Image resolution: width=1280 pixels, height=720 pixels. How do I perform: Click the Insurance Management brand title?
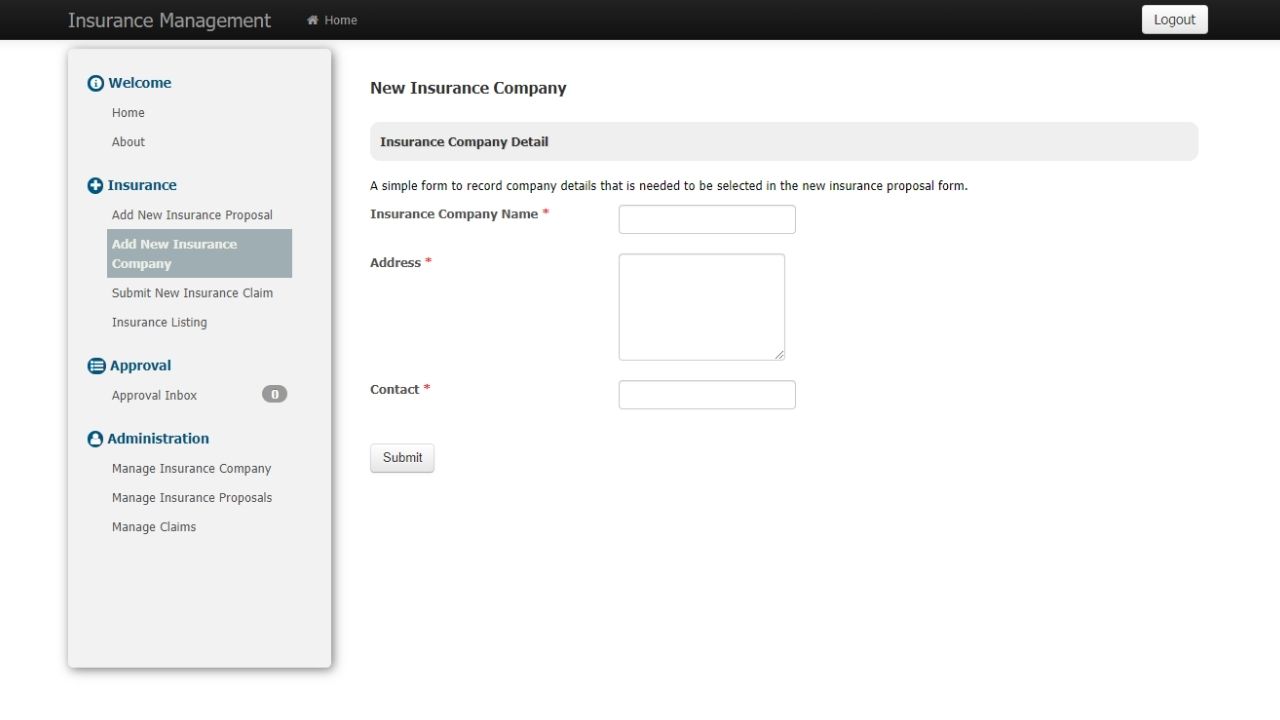tap(169, 20)
